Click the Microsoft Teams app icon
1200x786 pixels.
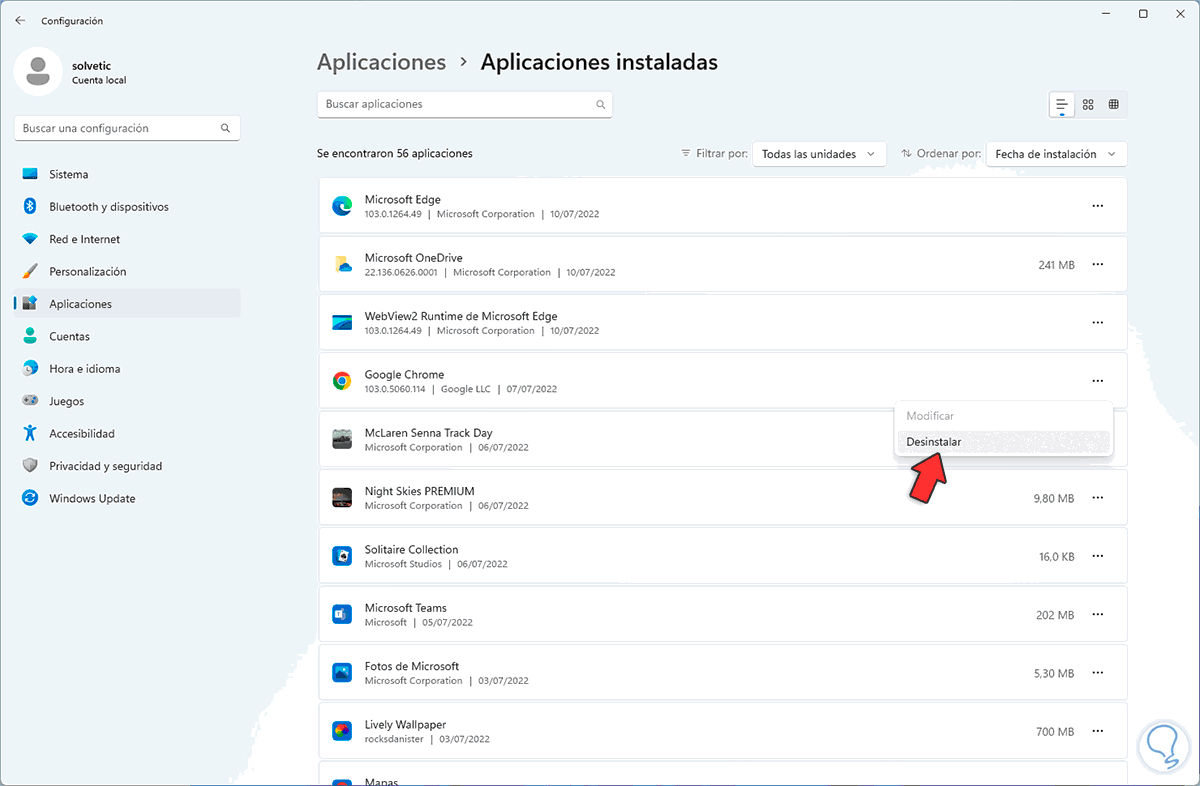(x=342, y=614)
